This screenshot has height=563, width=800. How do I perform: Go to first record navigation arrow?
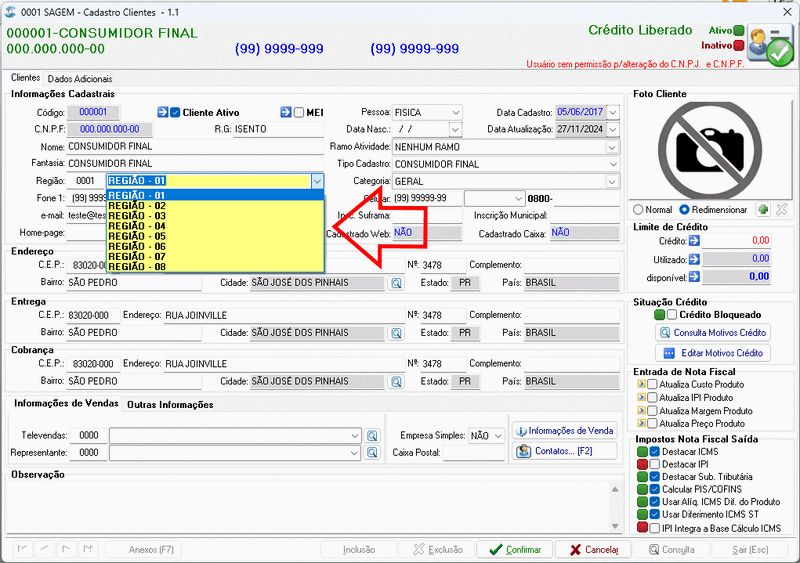tap(22, 549)
